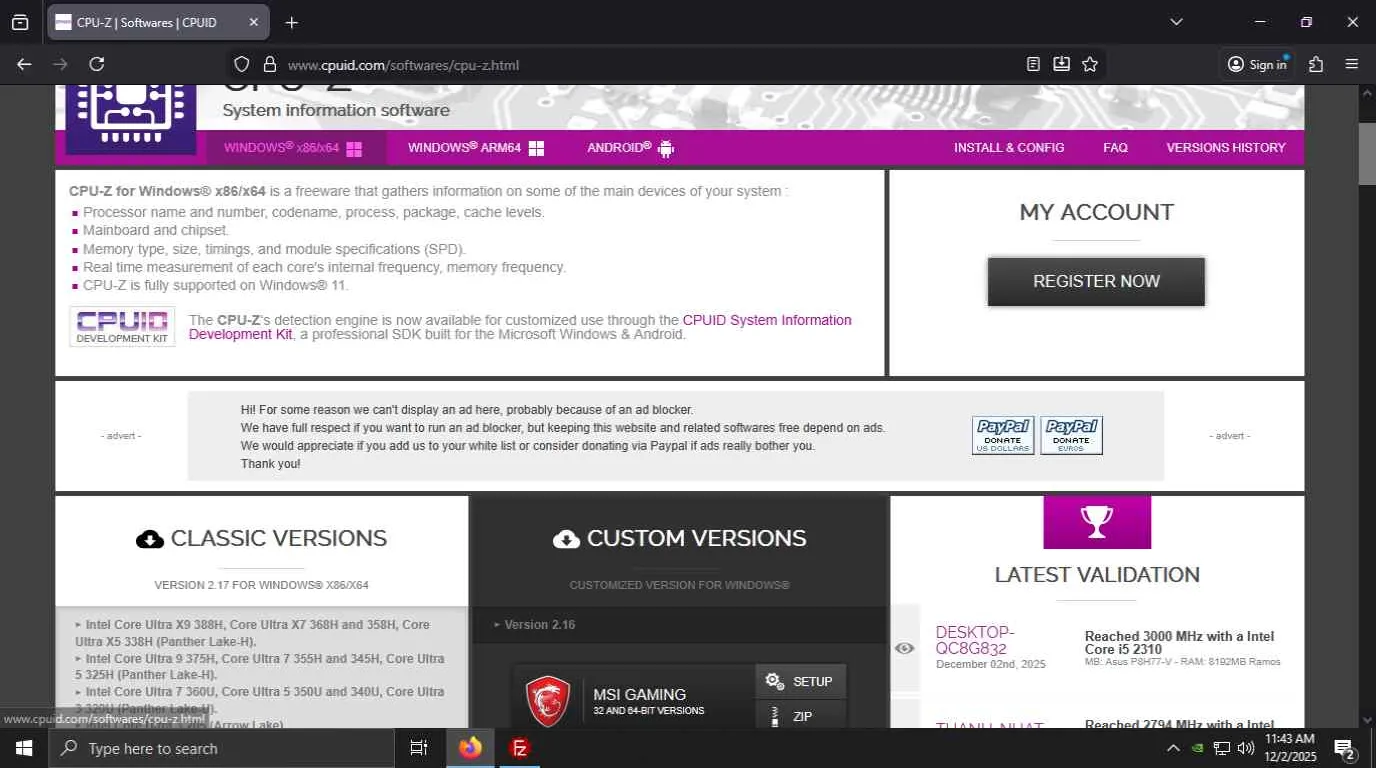
Task: Switch to the Android tab
Action: click(631, 148)
